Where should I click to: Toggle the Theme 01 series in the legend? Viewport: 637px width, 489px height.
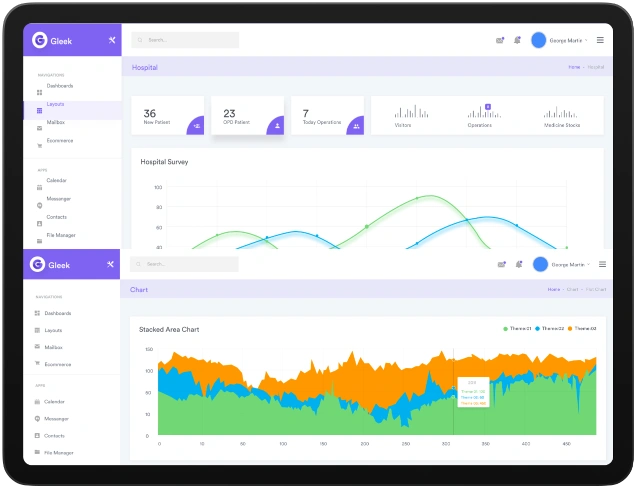point(519,329)
